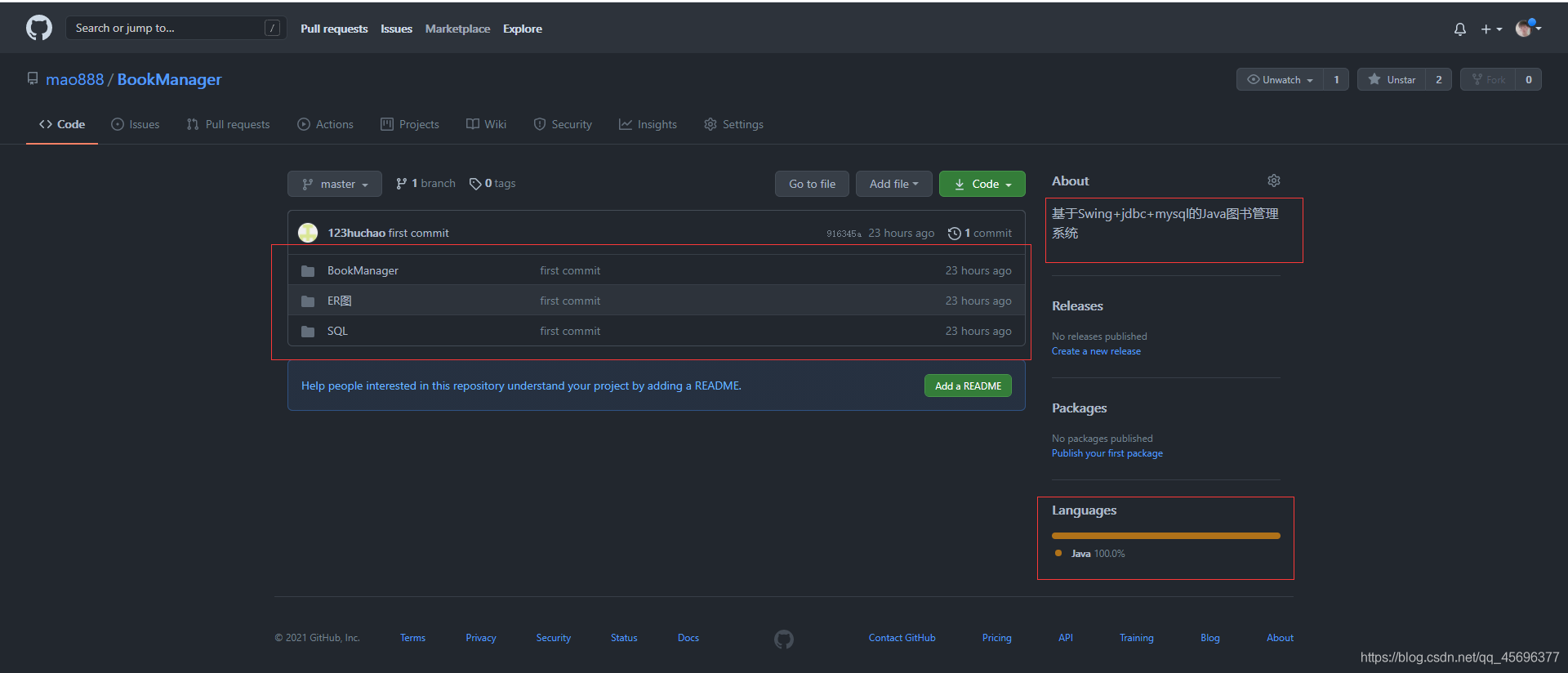1568x673 pixels.
Task: Switch to the Insights tab
Action: [648, 124]
